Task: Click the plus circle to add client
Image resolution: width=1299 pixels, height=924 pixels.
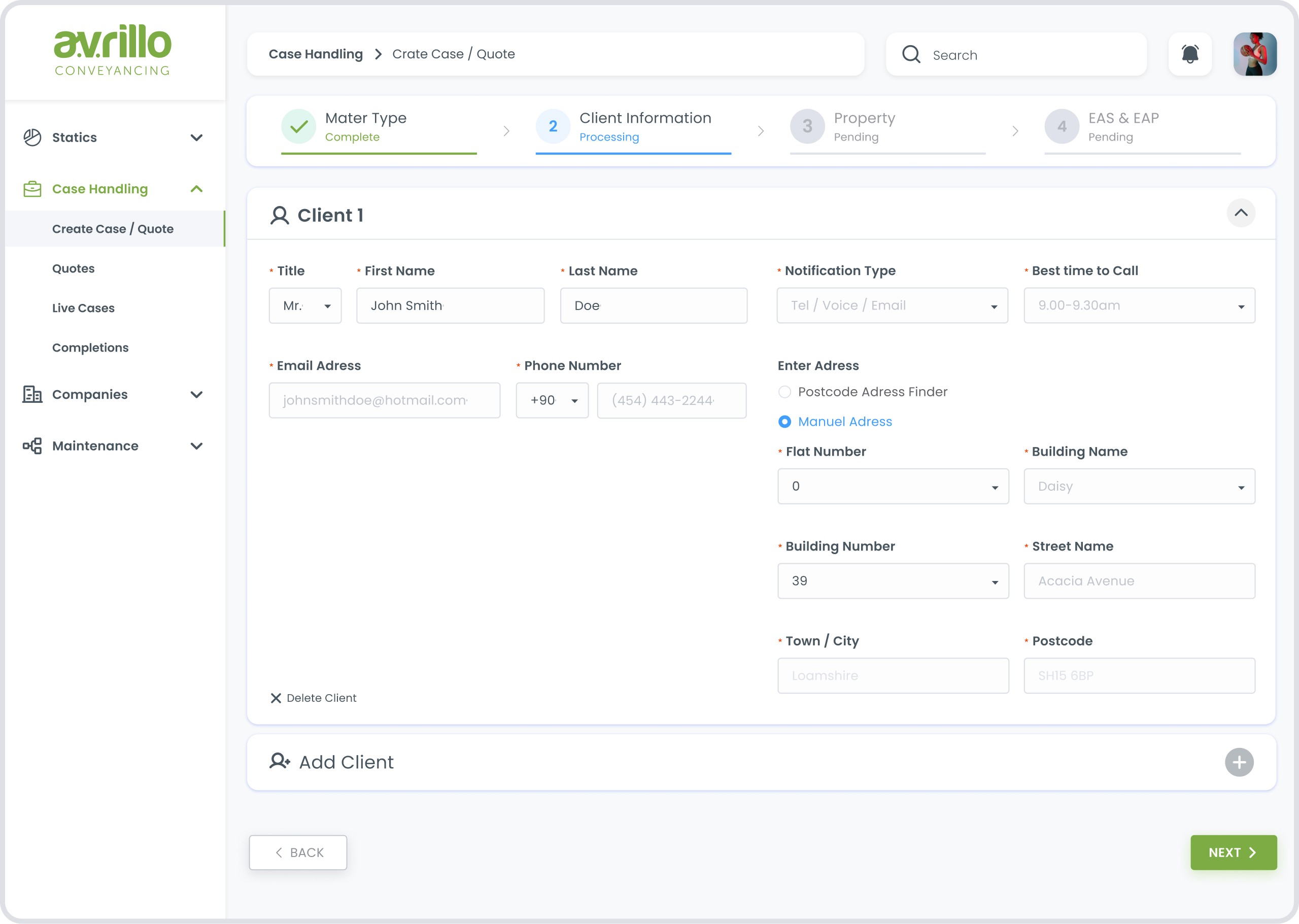Action: point(1239,762)
